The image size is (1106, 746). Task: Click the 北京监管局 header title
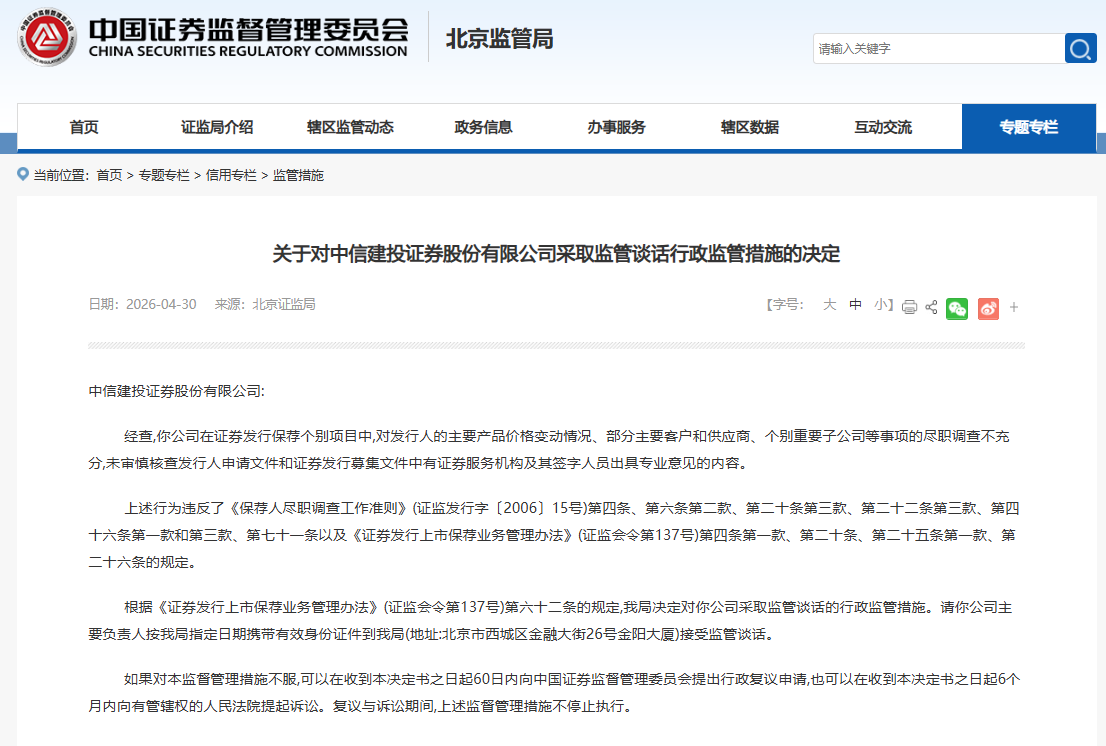pos(499,39)
